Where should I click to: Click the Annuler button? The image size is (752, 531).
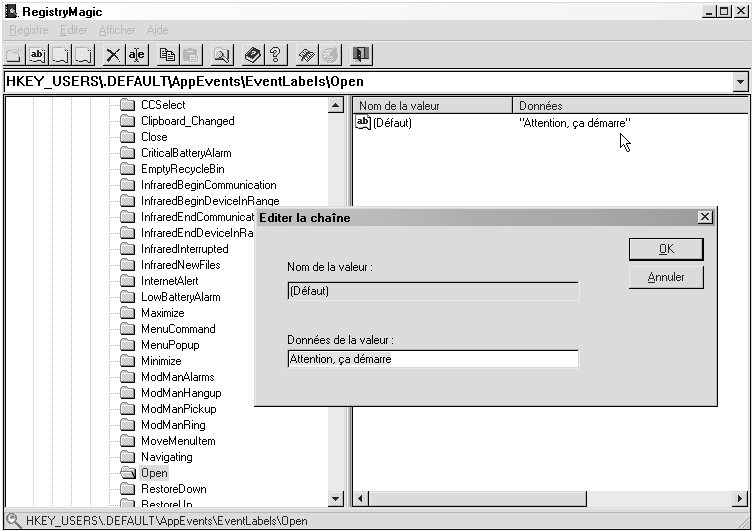coord(666,277)
